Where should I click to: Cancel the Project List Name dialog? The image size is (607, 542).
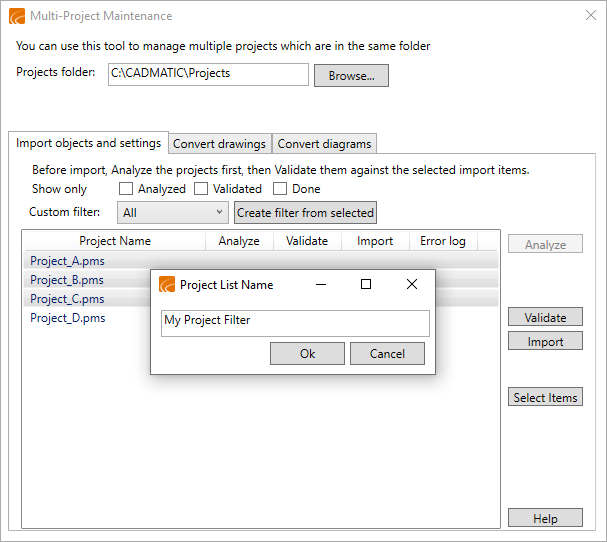pyautogui.click(x=387, y=354)
